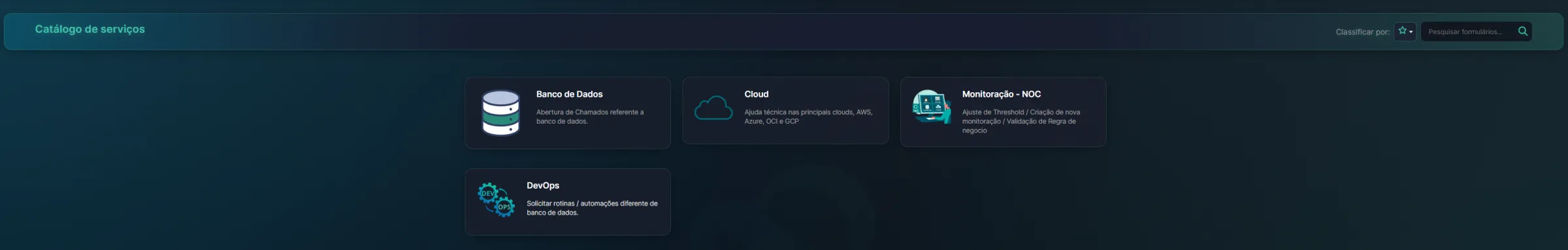
Task: Open the star sort dropdown
Action: click(1405, 31)
